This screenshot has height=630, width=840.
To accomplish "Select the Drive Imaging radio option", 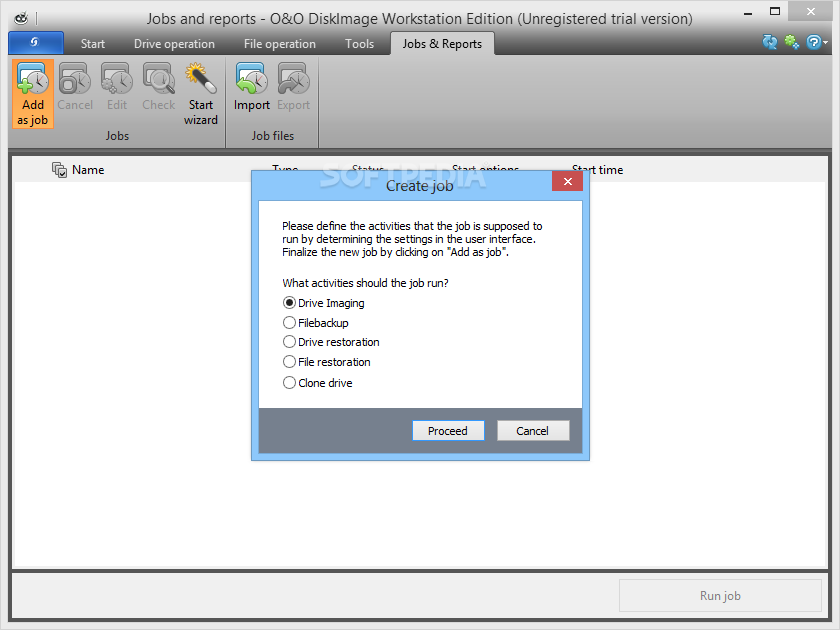I will coord(289,303).
